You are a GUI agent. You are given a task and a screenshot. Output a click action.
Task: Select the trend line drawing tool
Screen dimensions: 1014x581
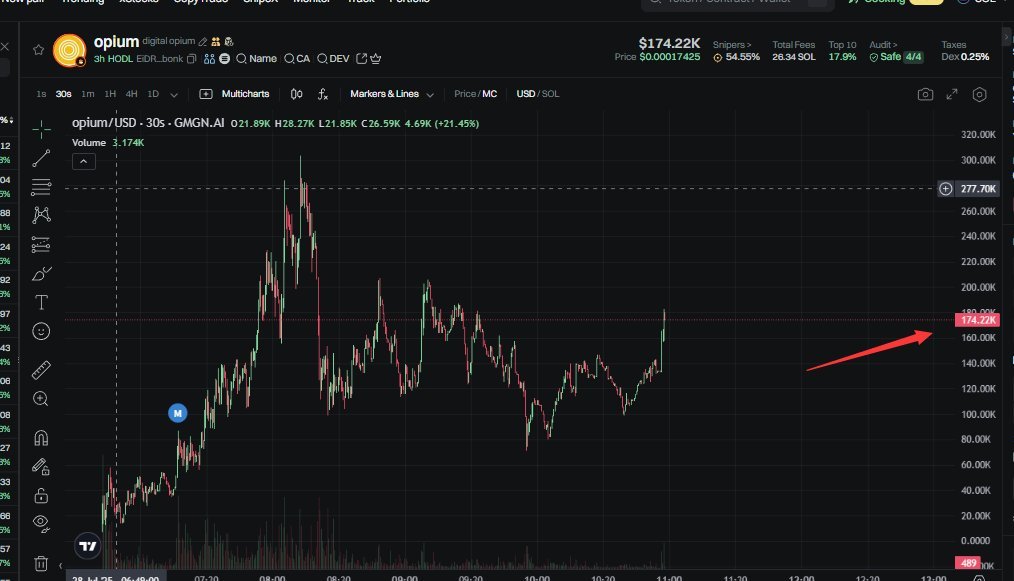(41, 158)
